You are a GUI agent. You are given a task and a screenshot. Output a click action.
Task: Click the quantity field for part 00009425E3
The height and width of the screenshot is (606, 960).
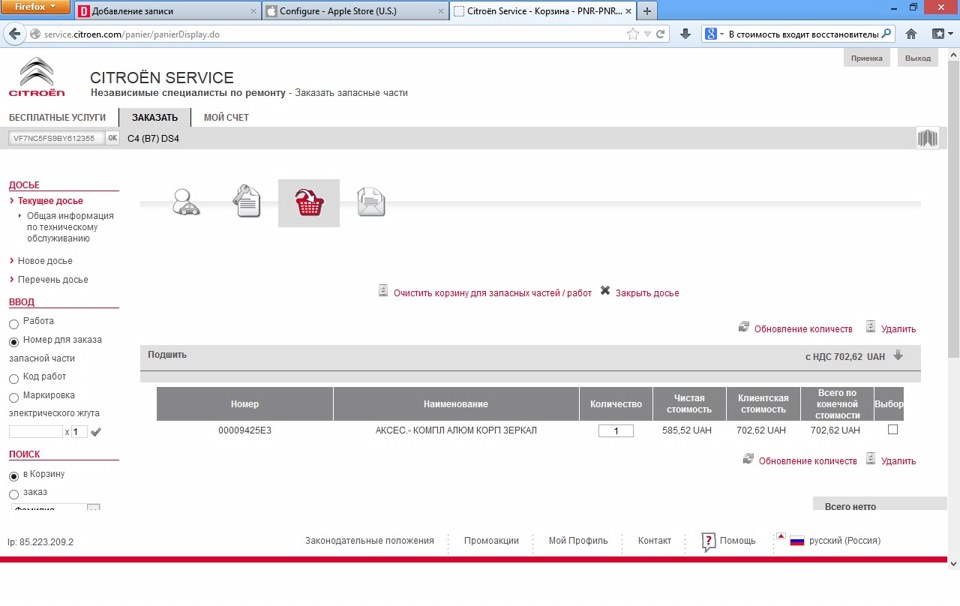click(x=616, y=431)
